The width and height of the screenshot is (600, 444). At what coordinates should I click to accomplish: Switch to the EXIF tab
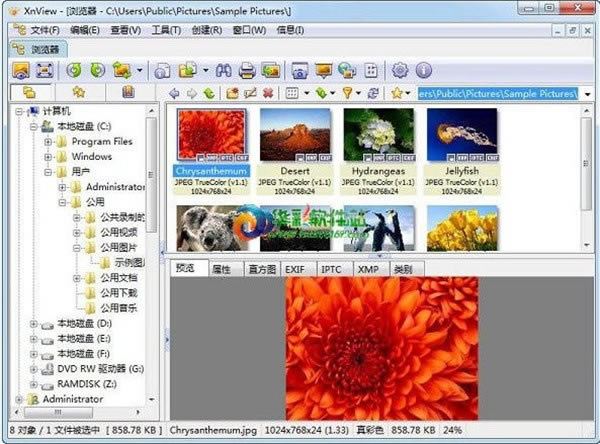295,269
